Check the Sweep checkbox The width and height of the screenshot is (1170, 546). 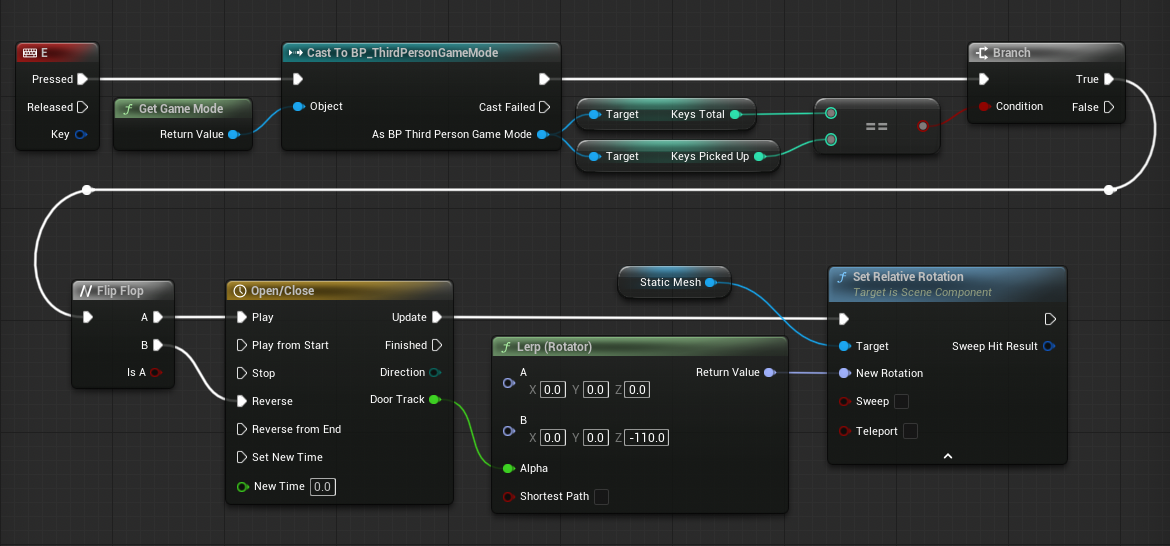901,402
